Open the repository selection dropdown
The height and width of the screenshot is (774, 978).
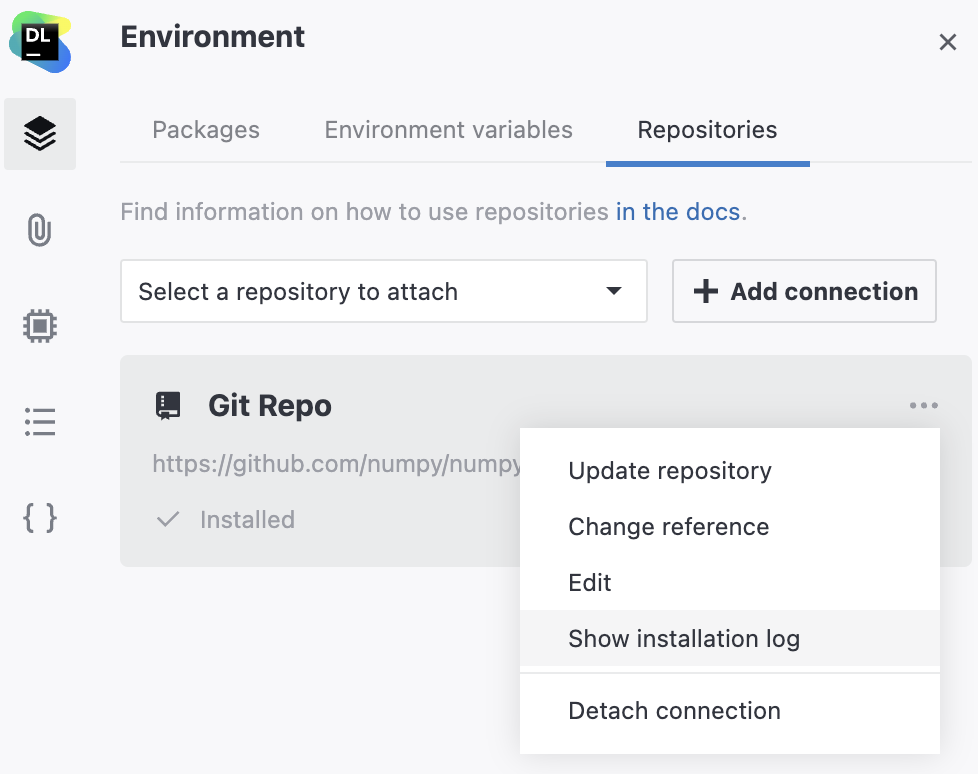coord(383,291)
